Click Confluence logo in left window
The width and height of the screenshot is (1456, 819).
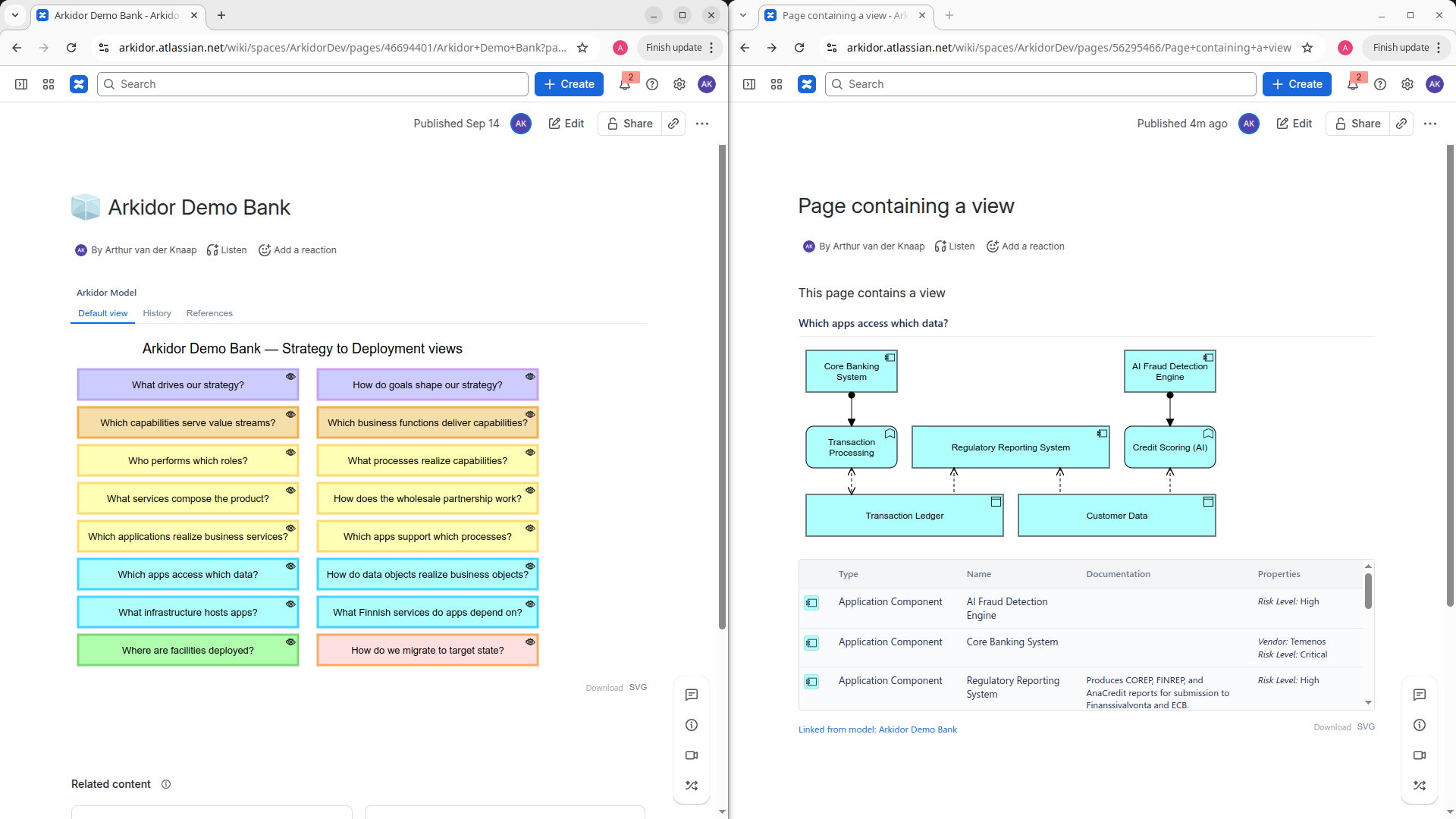click(79, 84)
